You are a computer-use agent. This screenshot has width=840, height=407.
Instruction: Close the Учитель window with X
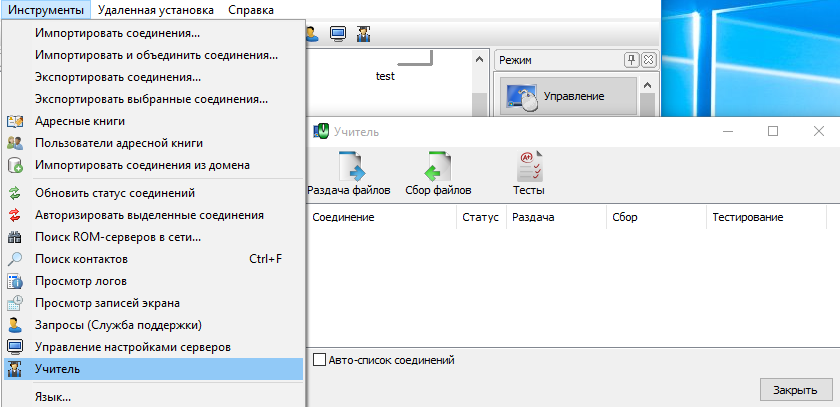click(x=819, y=131)
